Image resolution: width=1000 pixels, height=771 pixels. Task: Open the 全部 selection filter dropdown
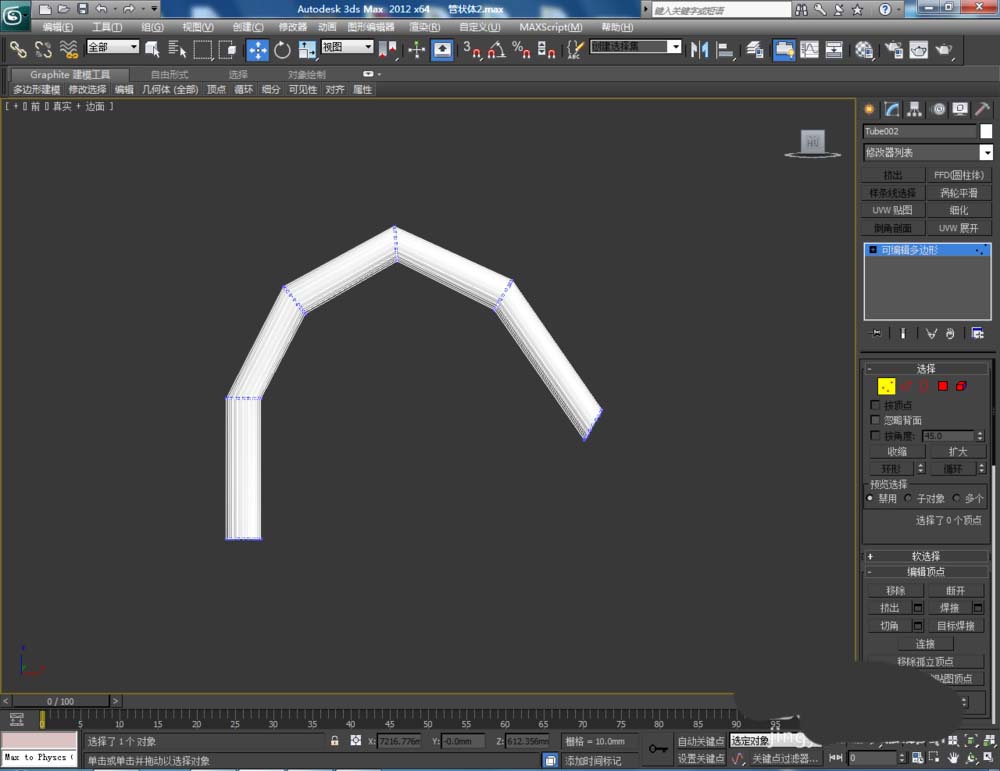click(x=113, y=47)
